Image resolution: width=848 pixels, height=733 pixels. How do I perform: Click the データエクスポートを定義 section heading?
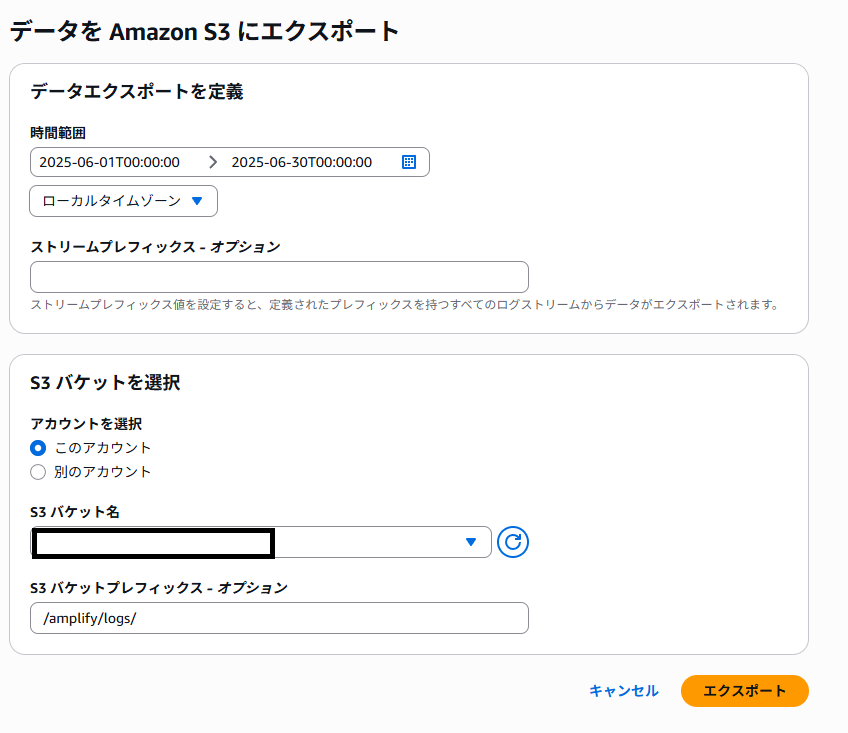137,92
